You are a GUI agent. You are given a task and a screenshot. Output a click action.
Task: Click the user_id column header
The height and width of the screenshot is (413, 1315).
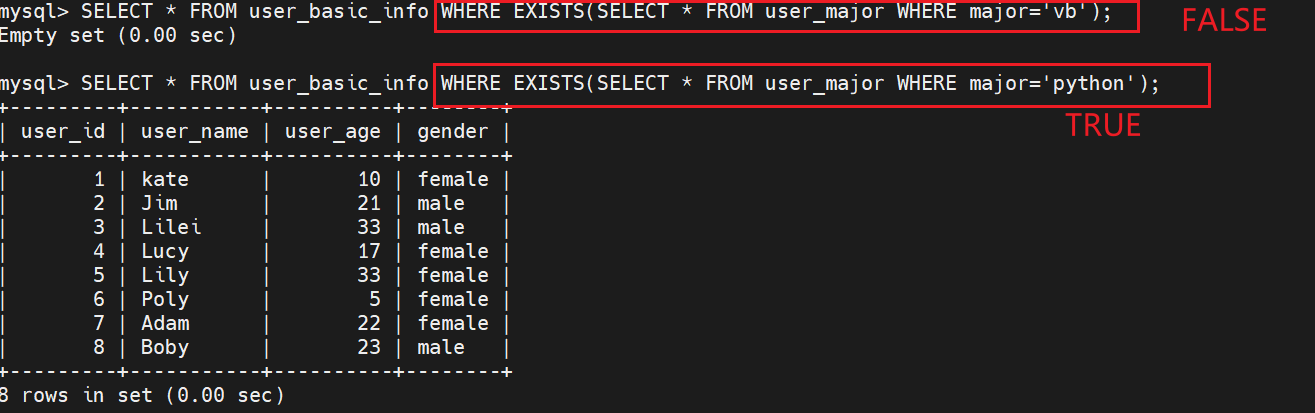(63, 132)
